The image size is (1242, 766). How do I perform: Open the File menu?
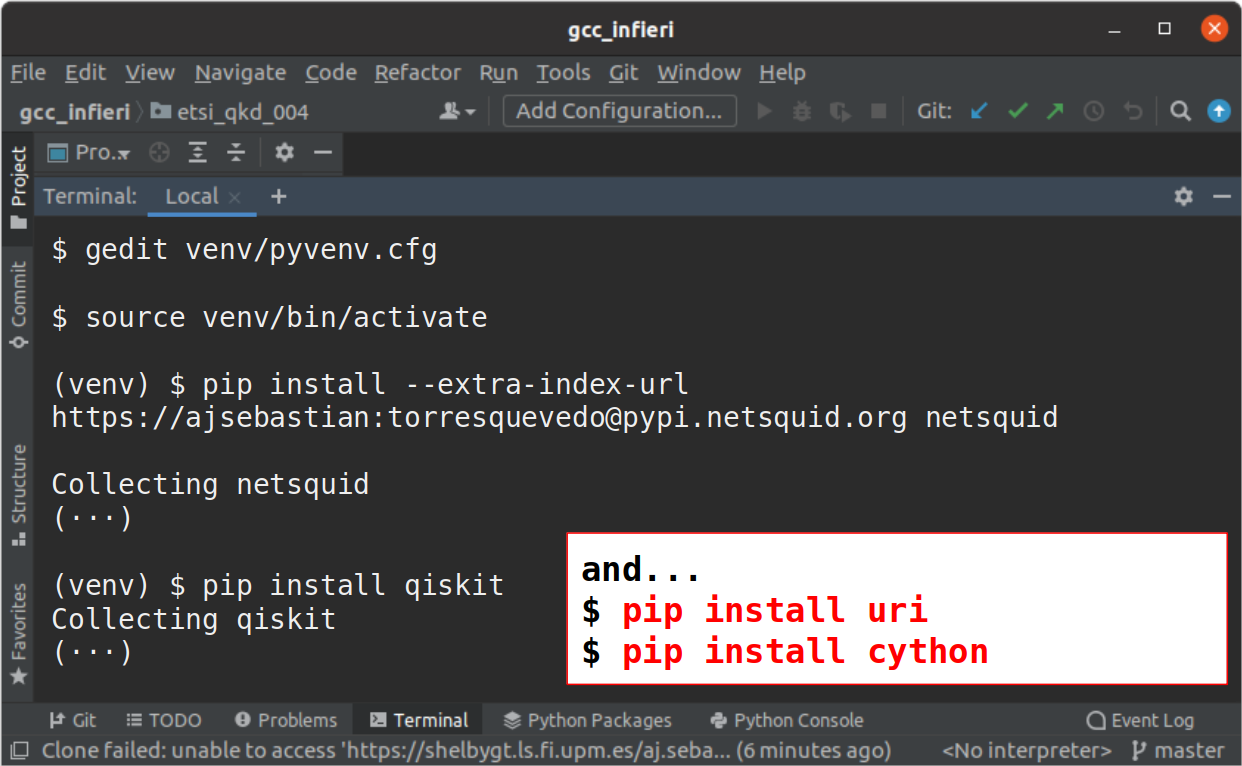(28, 73)
